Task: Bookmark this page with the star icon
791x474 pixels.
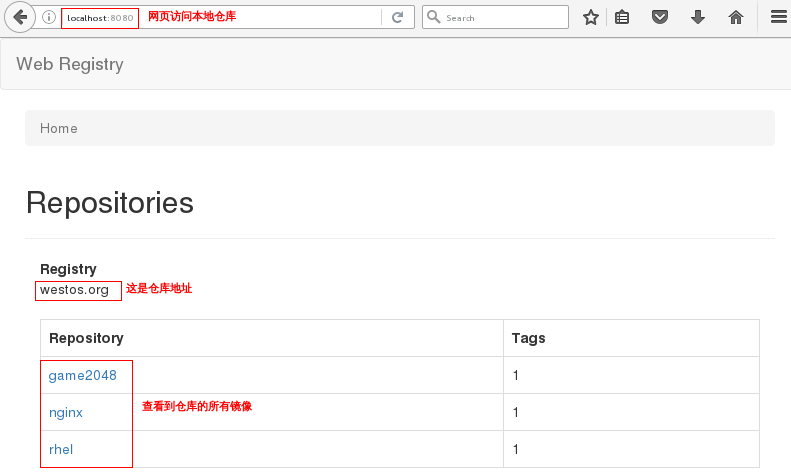Action: click(x=591, y=18)
